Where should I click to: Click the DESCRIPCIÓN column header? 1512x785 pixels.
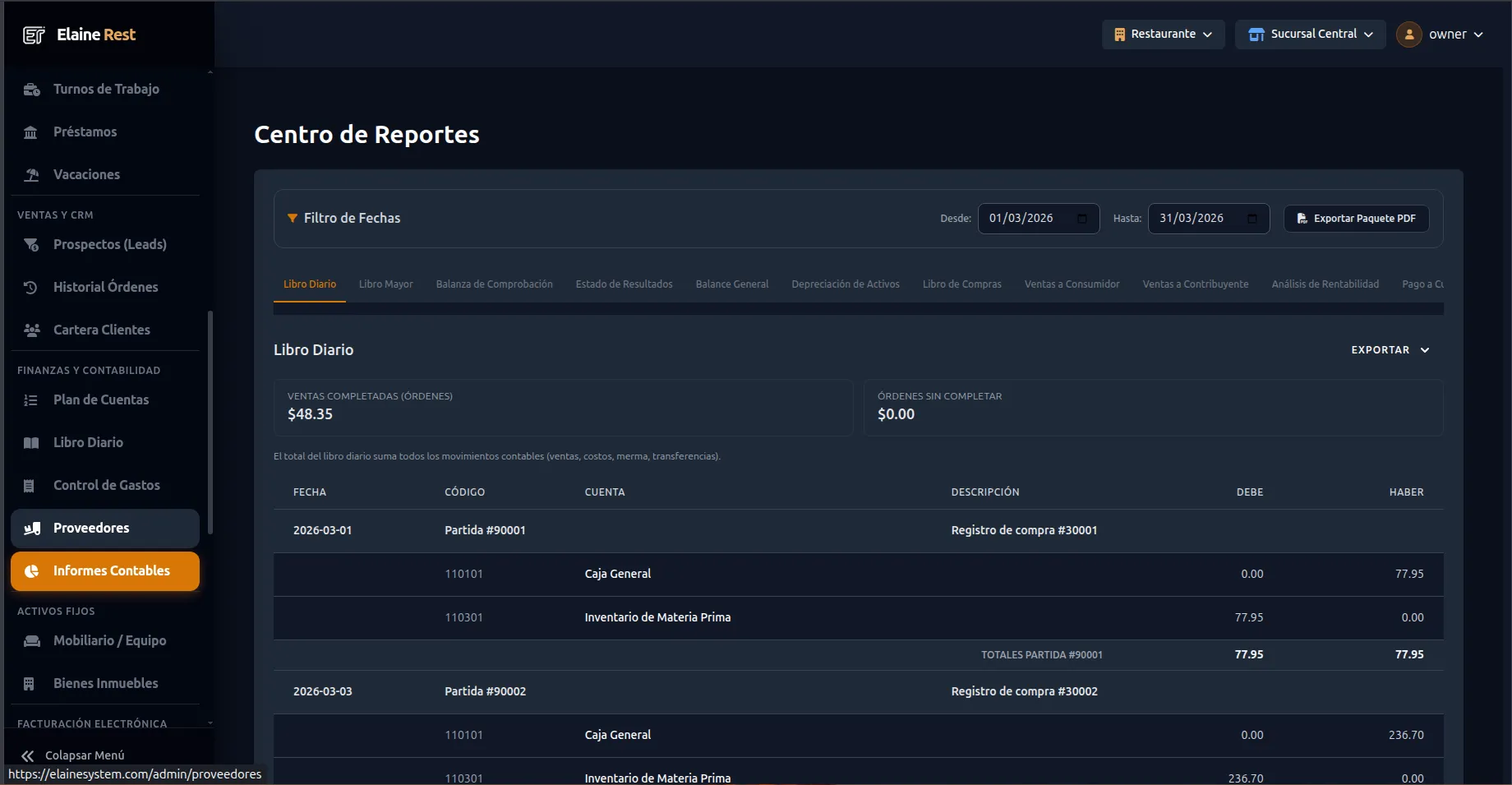tap(985, 492)
